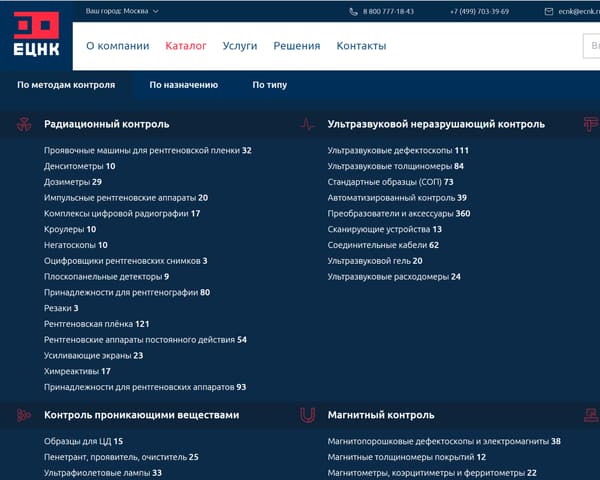Open Принадлежности для рентгенографии
This screenshot has height=480, width=600.
[127, 292]
